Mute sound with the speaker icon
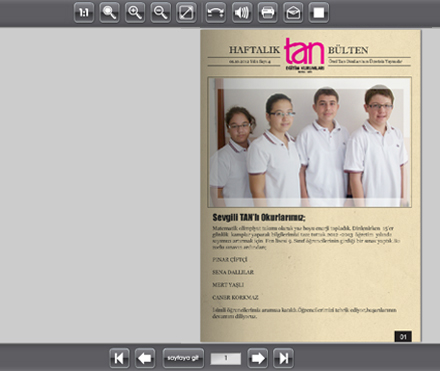Viewport: 440px width, 371px height. point(242,13)
